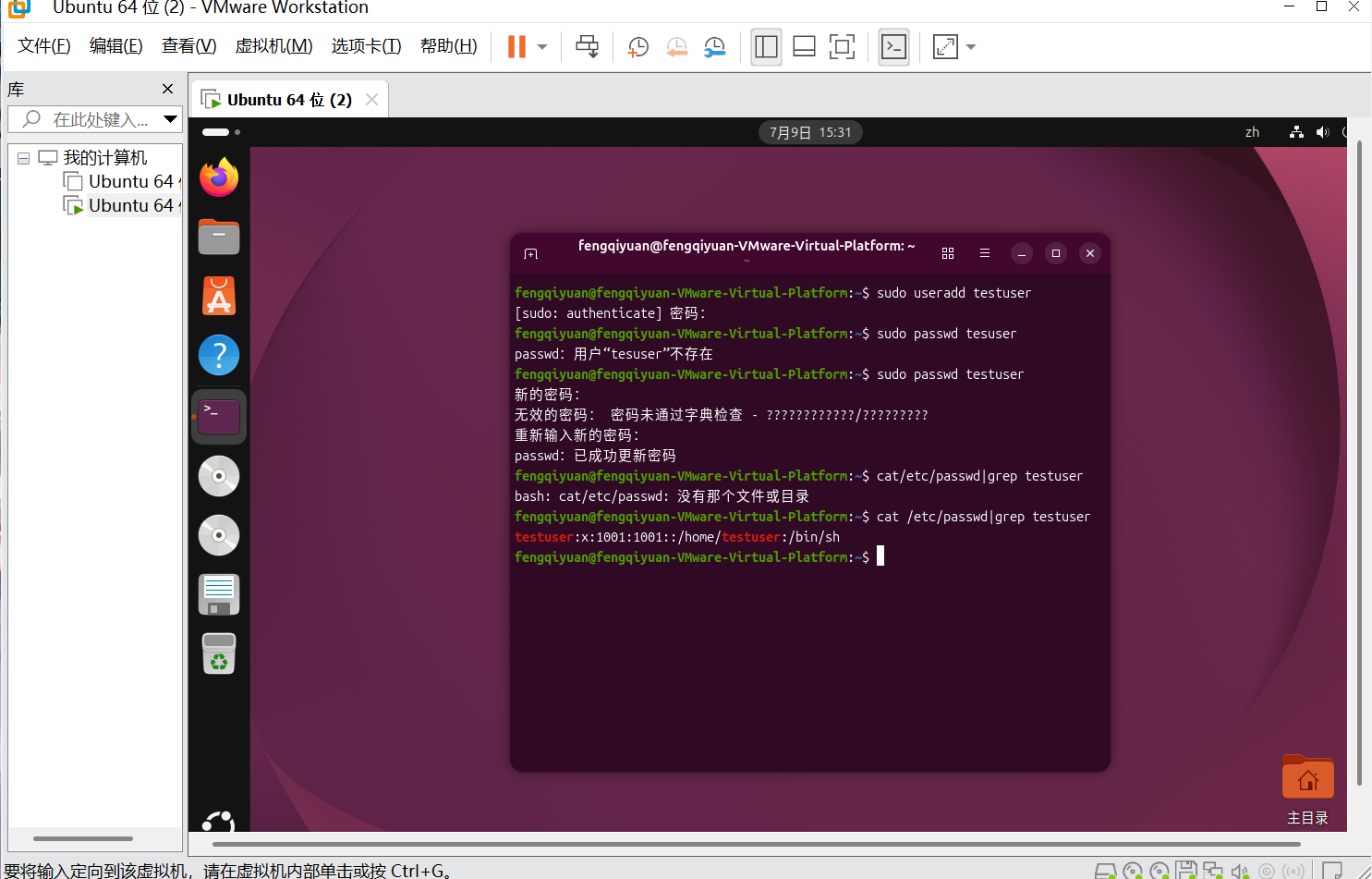Image resolution: width=1372 pixels, height=879 pixels.
Task: Launch Firefox from the Ubuntu dock
Action: [219, 177]
